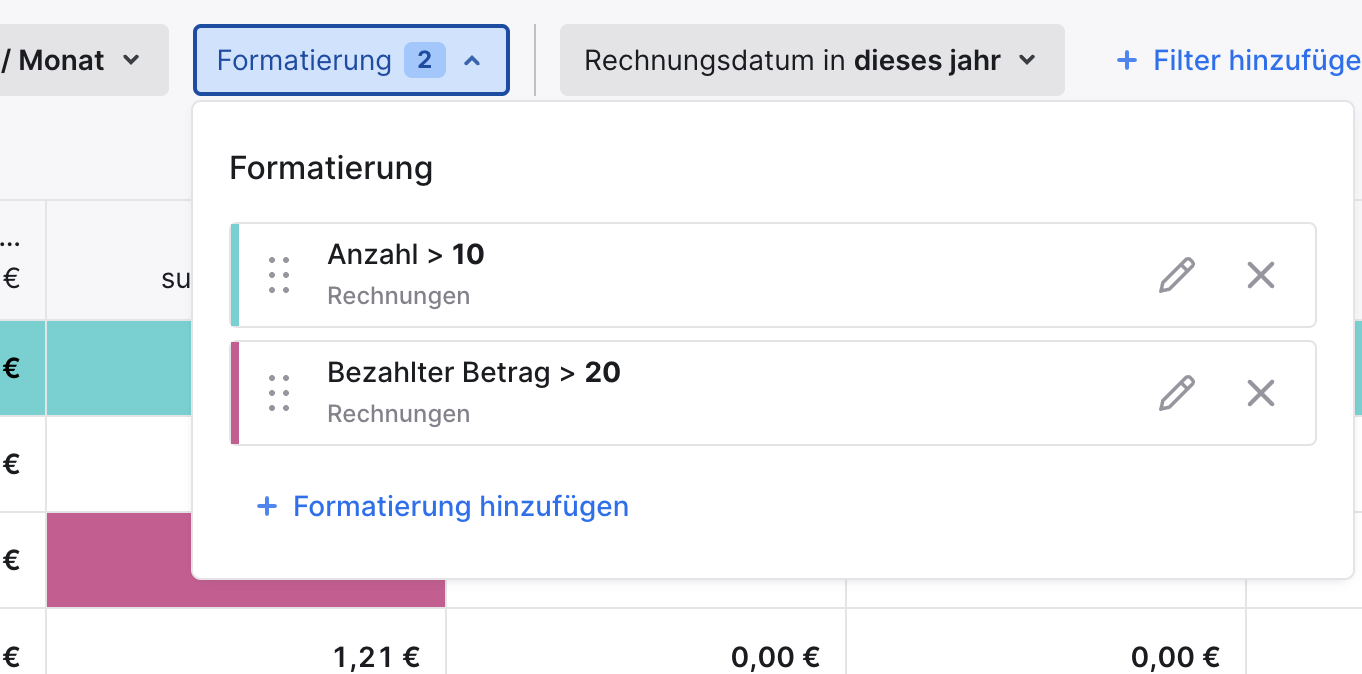1362x674 pixels.
Task: Edit the 'Anzahl > 10' formatting rule
Action: pyautogui.click(x=1177, y=275)
